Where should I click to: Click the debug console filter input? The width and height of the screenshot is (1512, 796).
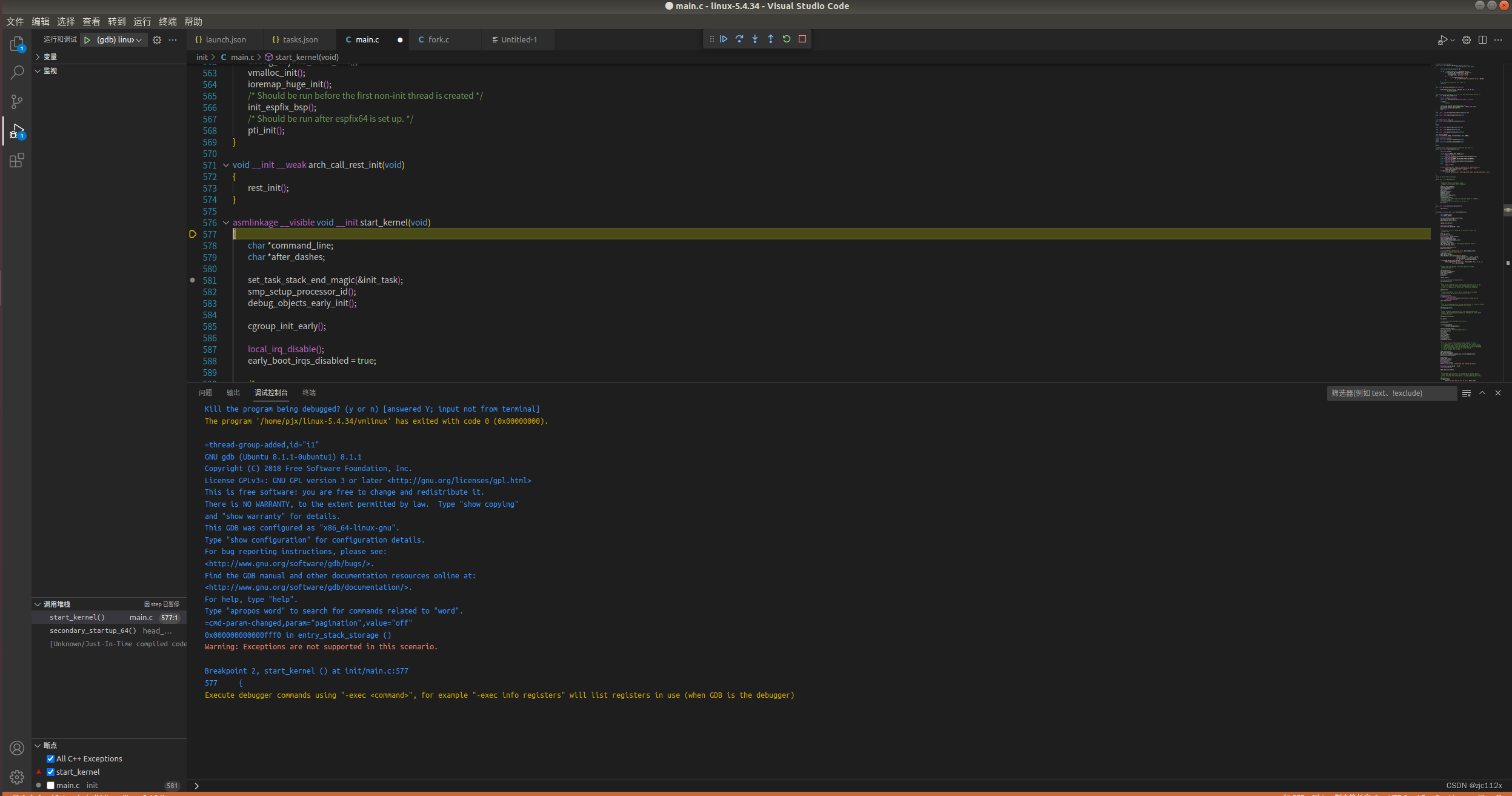pyautogui.click(x=1391, y=393)
